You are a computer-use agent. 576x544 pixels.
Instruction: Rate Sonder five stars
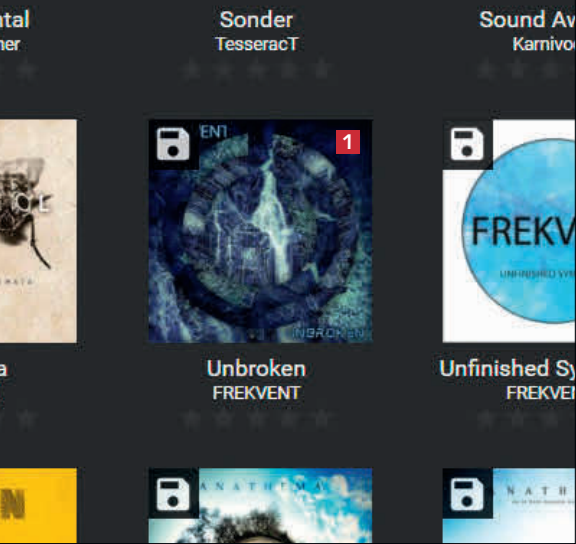[x=322, y=69]
